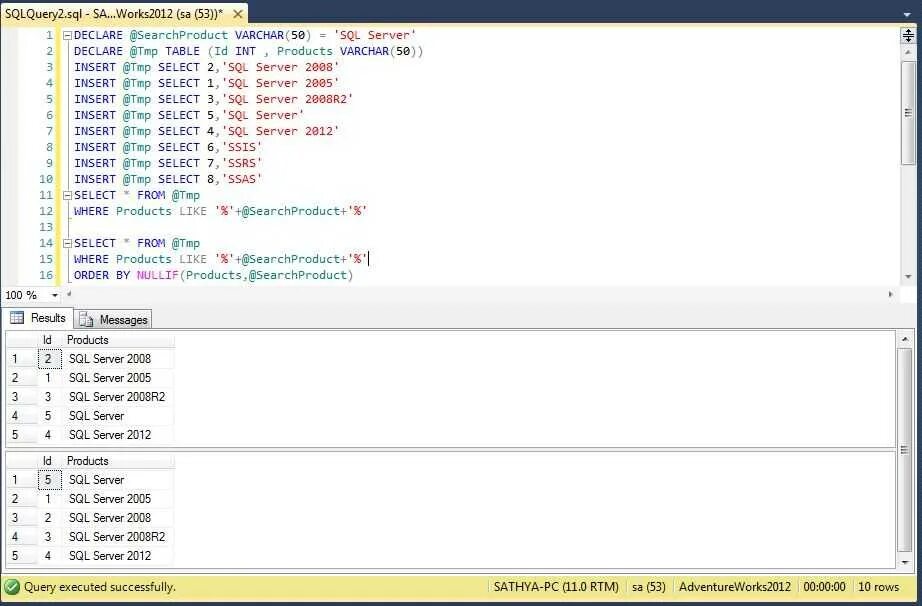Image resolution: width=922 pixels, height=606 pixels.
Task: Click Products column header in first result grid
Action: point(118,340)
